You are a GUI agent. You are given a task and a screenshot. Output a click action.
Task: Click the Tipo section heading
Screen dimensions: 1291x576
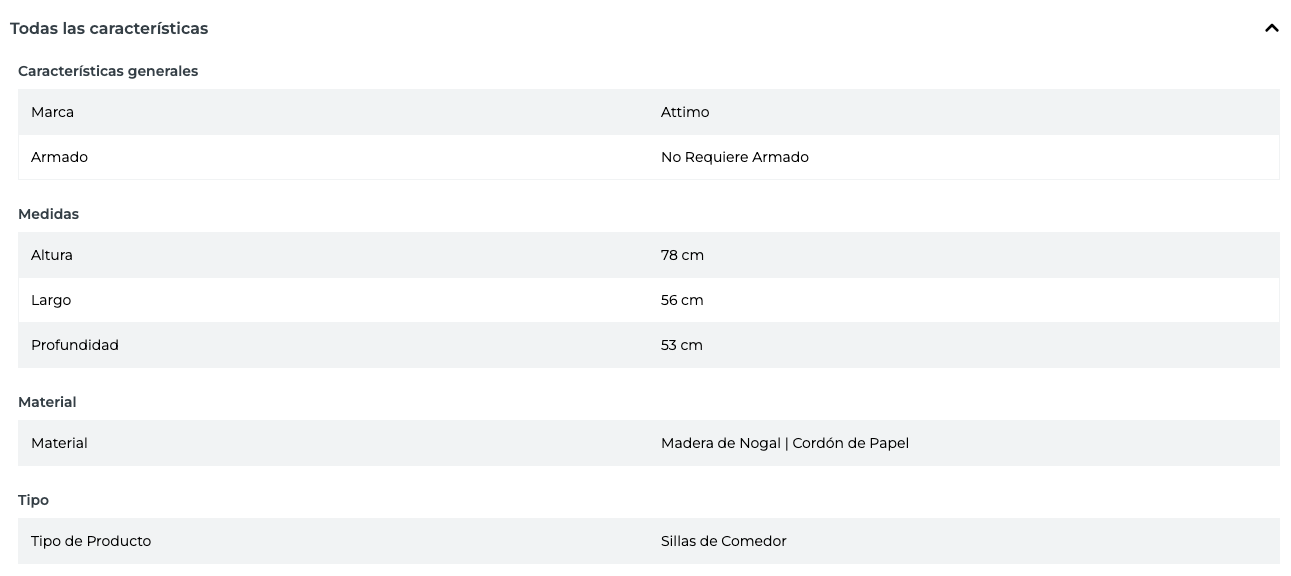33,500
